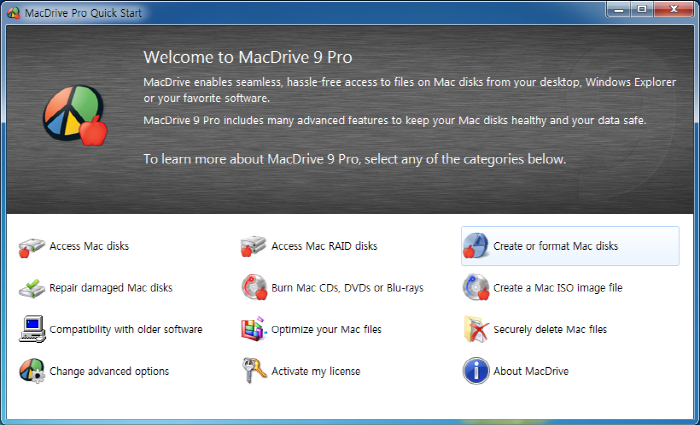The image size is (700, 425).
Task: Open Activate my license
Action: coord(316,371)
